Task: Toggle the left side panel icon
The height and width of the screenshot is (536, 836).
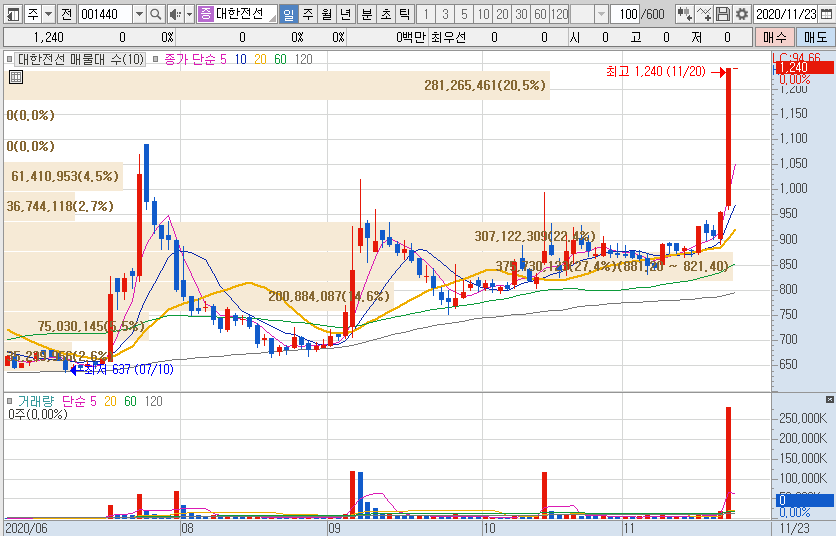Action: click(x=12, y=14)
